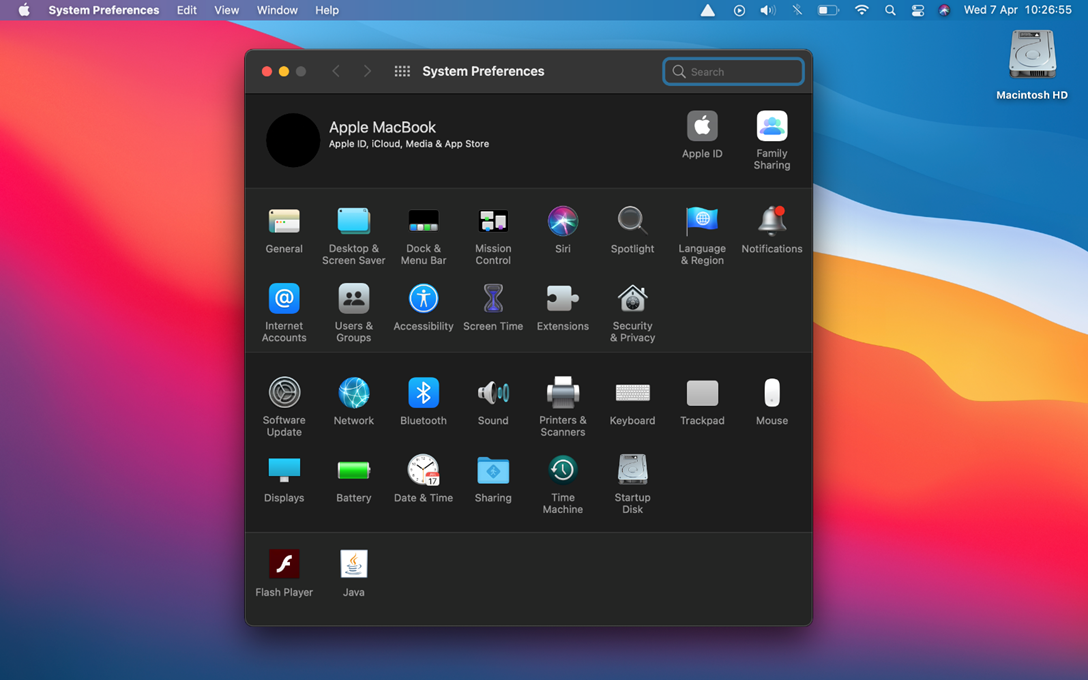
Task: Open Mission Control preferences
Action: (493, 222)
